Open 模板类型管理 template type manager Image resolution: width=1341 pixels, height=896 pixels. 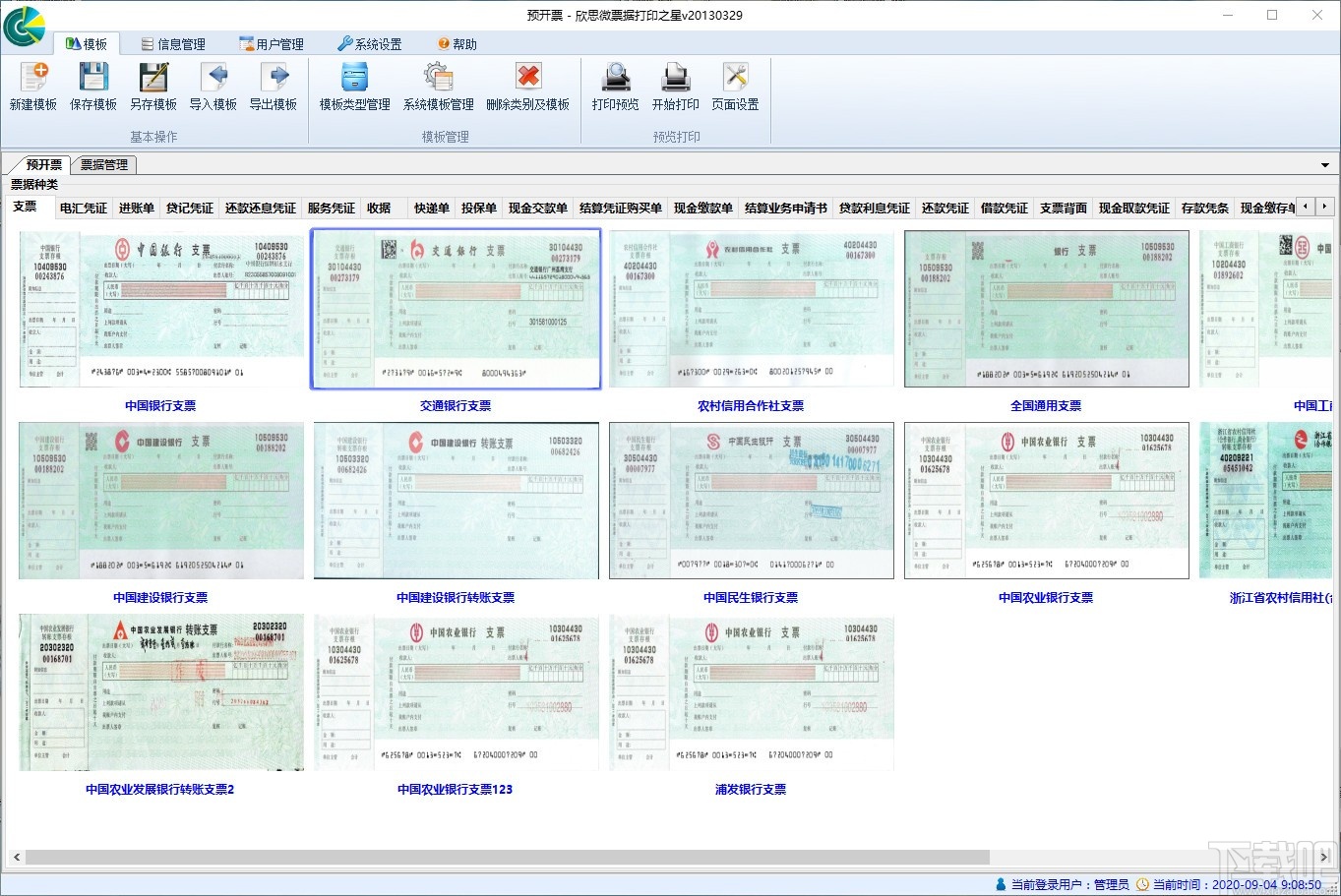354,79
